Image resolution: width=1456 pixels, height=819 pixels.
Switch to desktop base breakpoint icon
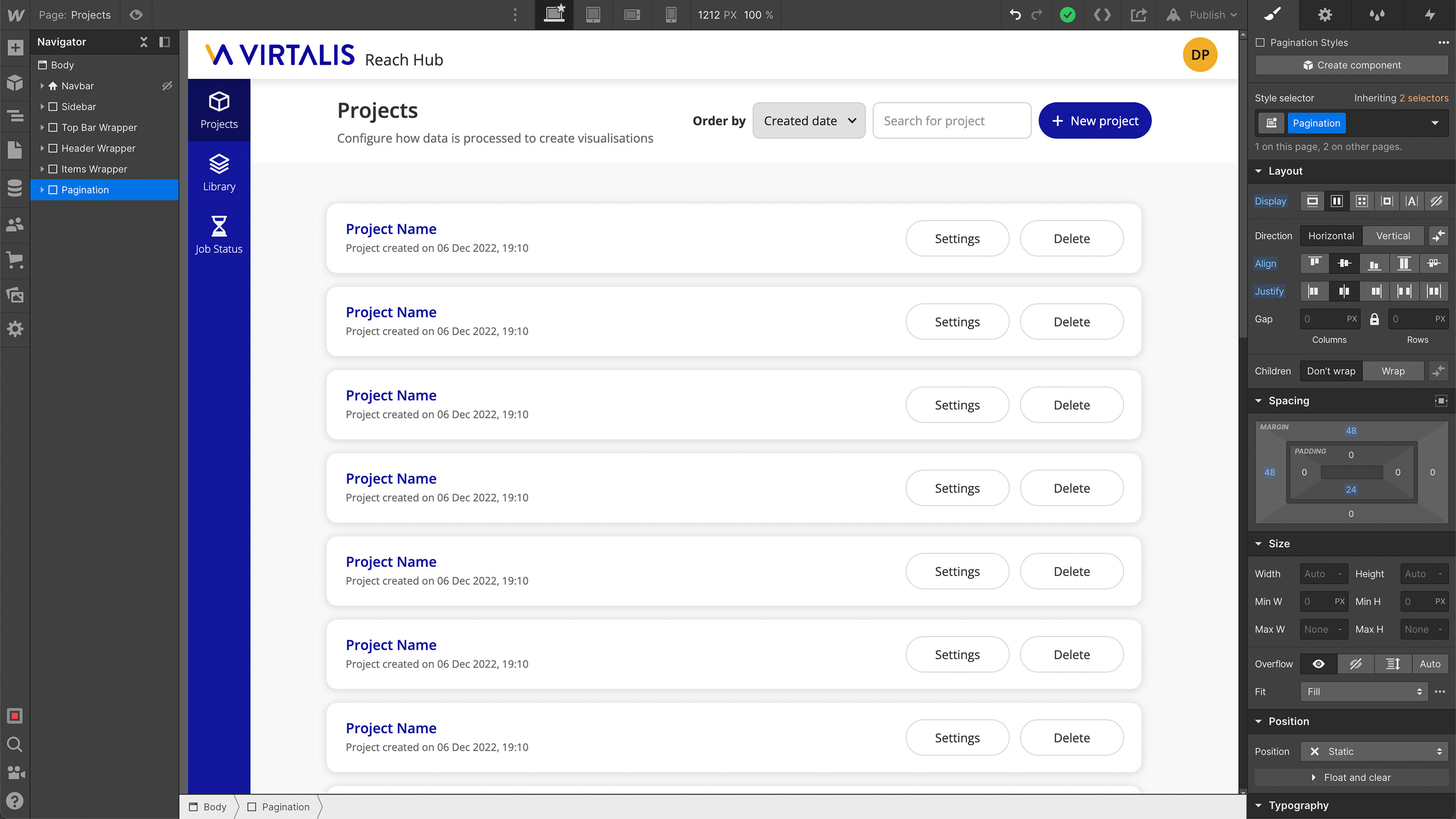point(554,15)
